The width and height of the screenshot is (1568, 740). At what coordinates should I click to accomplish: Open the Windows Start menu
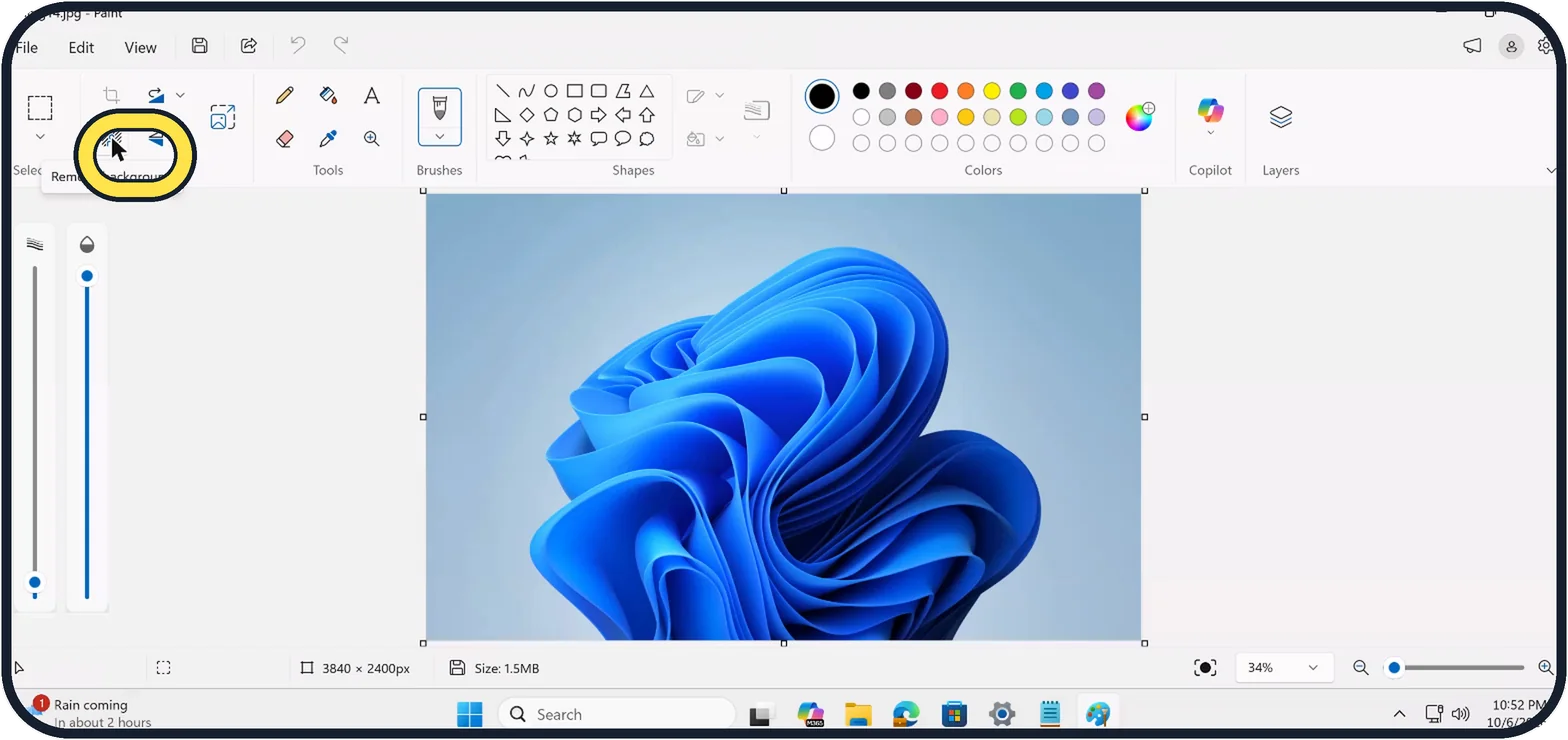469,714
